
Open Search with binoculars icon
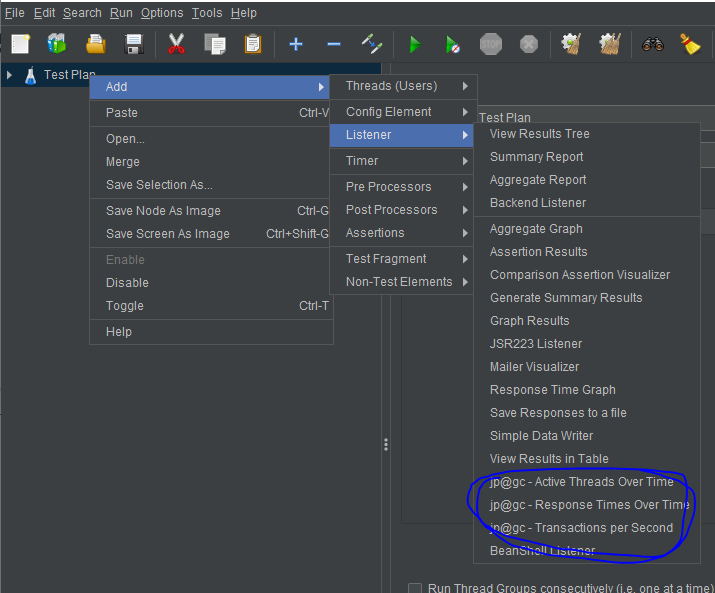pyautogui.click(x=653, y=44)
